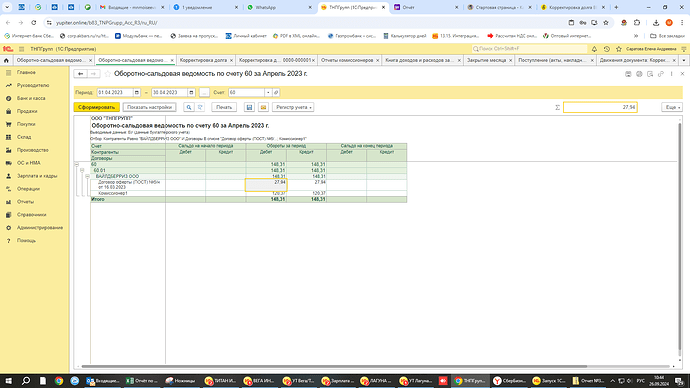
Task: Switch to Закрытие месяца tab
Action: [486, 60]
